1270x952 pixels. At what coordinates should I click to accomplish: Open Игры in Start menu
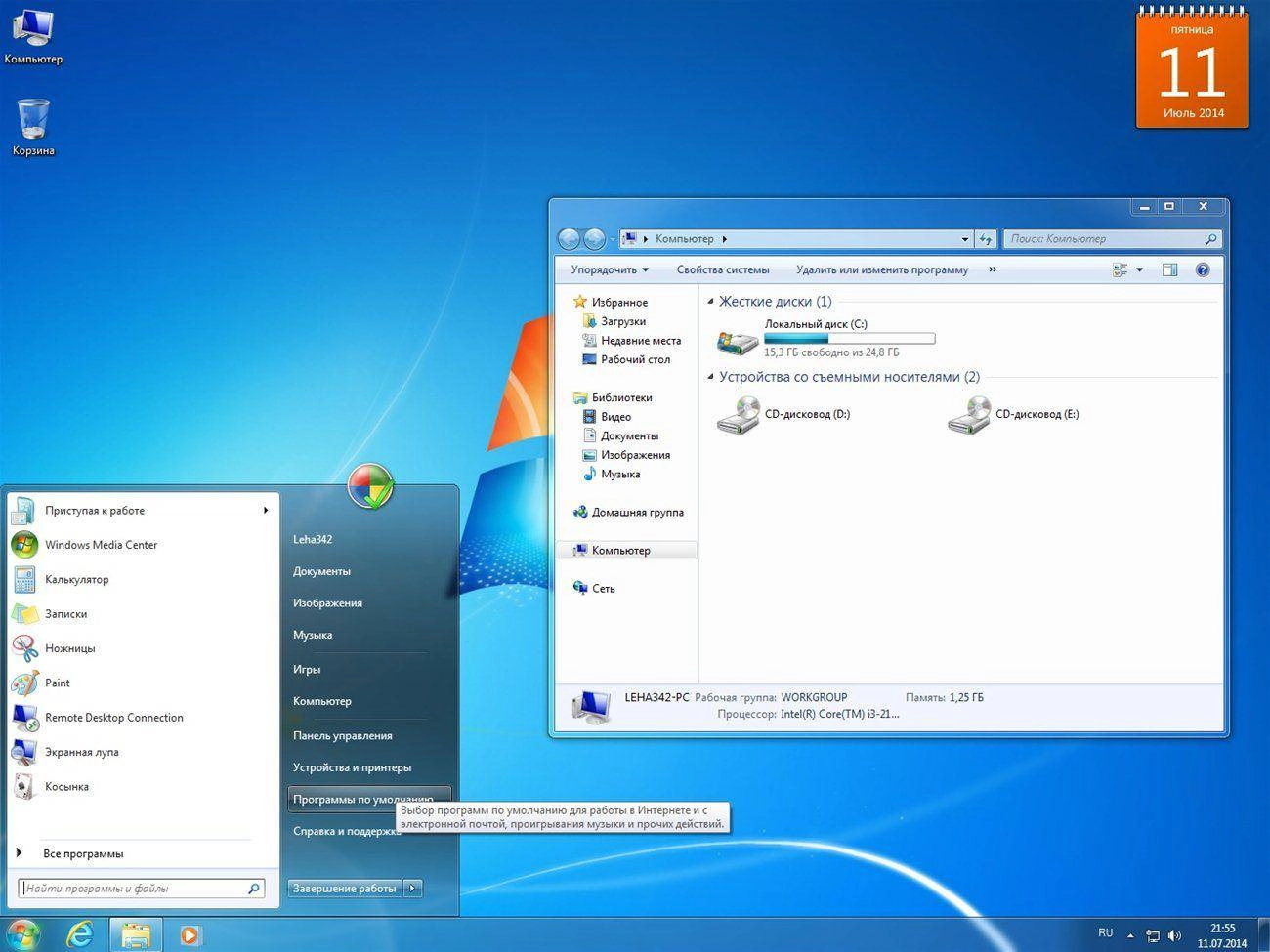[x=307, y=669]
